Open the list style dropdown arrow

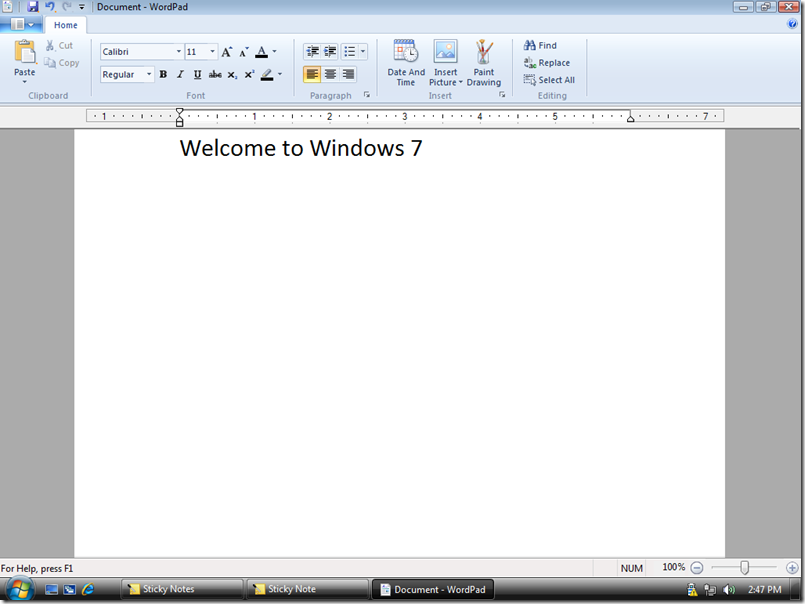[x=363, y=51]
